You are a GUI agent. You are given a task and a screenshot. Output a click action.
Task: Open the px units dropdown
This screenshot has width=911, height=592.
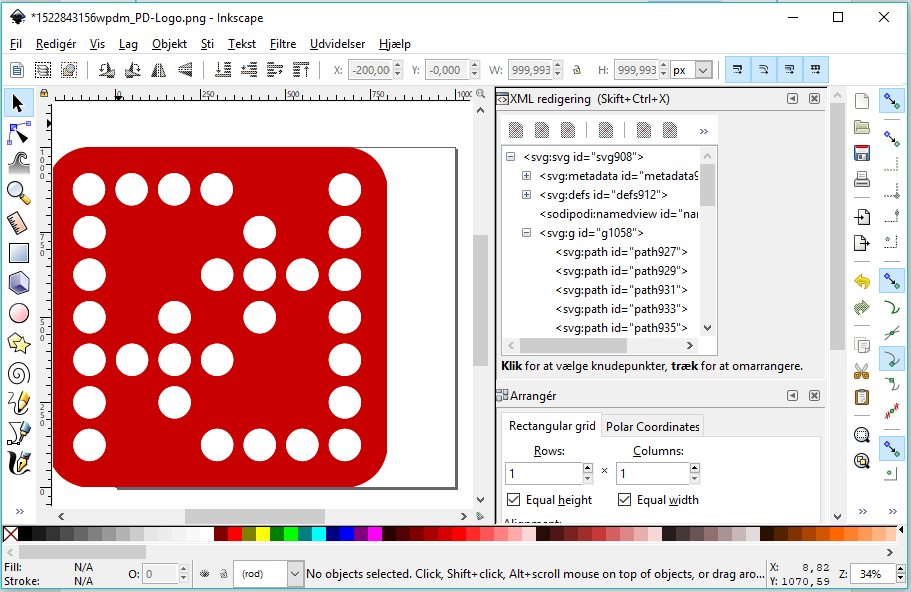704,70
